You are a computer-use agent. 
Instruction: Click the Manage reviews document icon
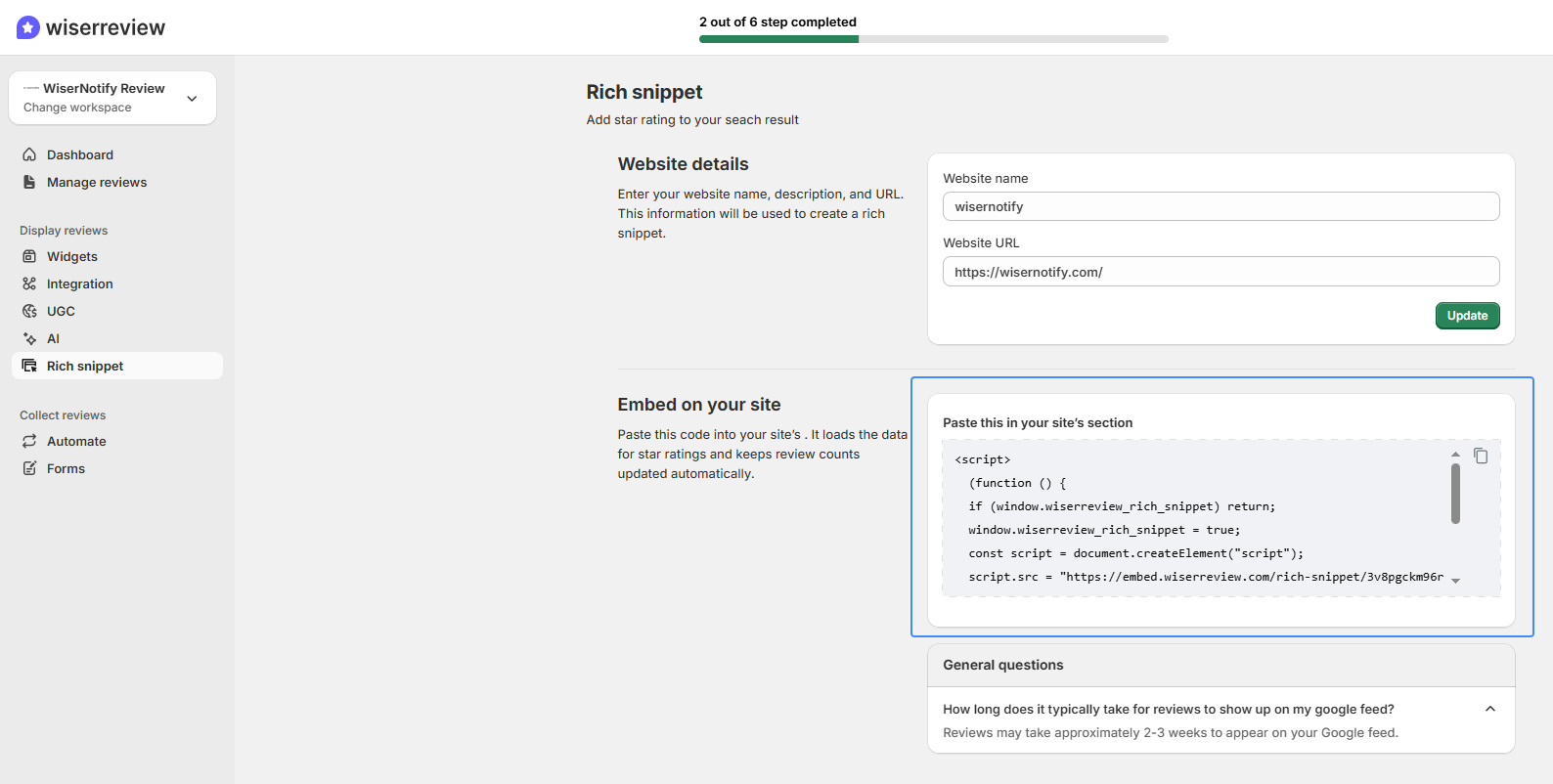coord(29,182)
